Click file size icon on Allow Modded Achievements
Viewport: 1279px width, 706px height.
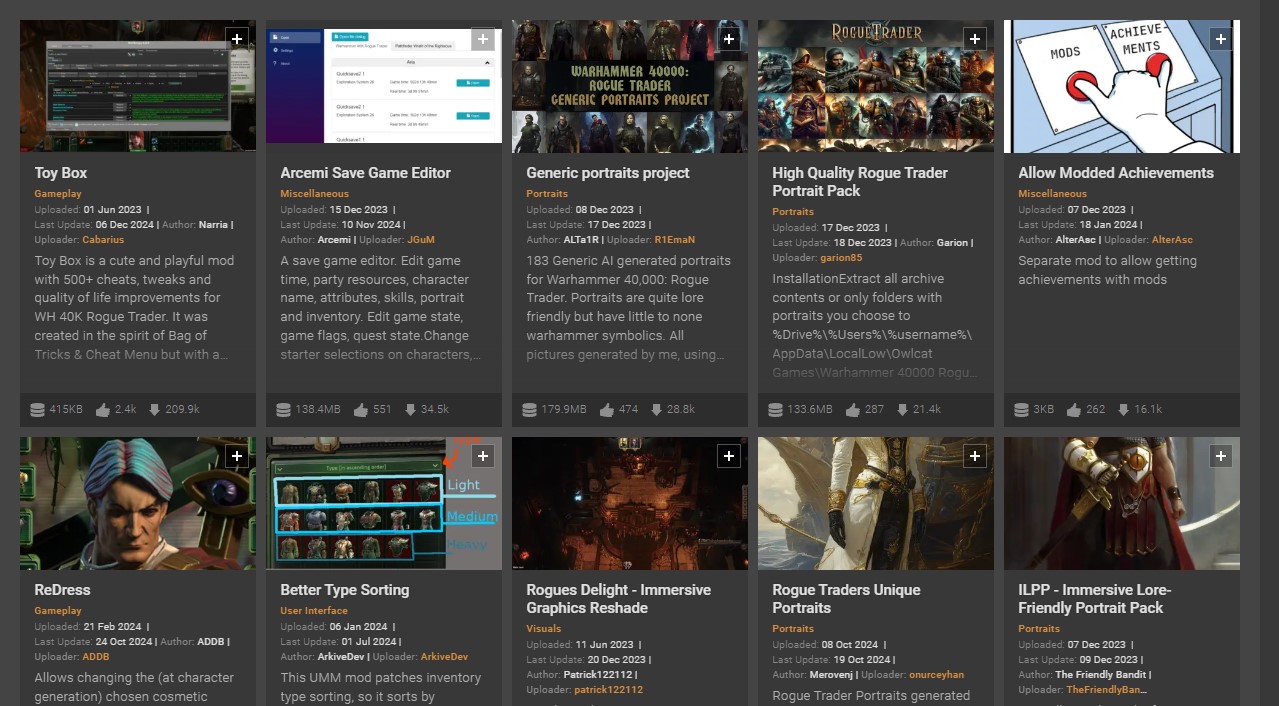(1021, 410)
